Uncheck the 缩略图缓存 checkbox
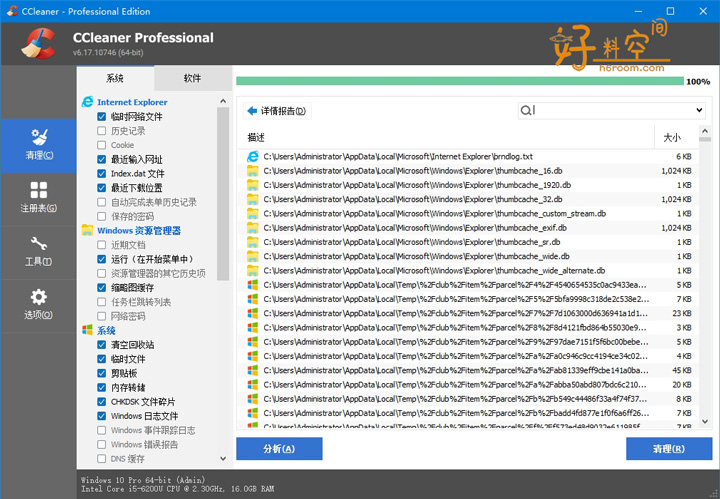This screenshot has width=720, height=499. point(101,288)
